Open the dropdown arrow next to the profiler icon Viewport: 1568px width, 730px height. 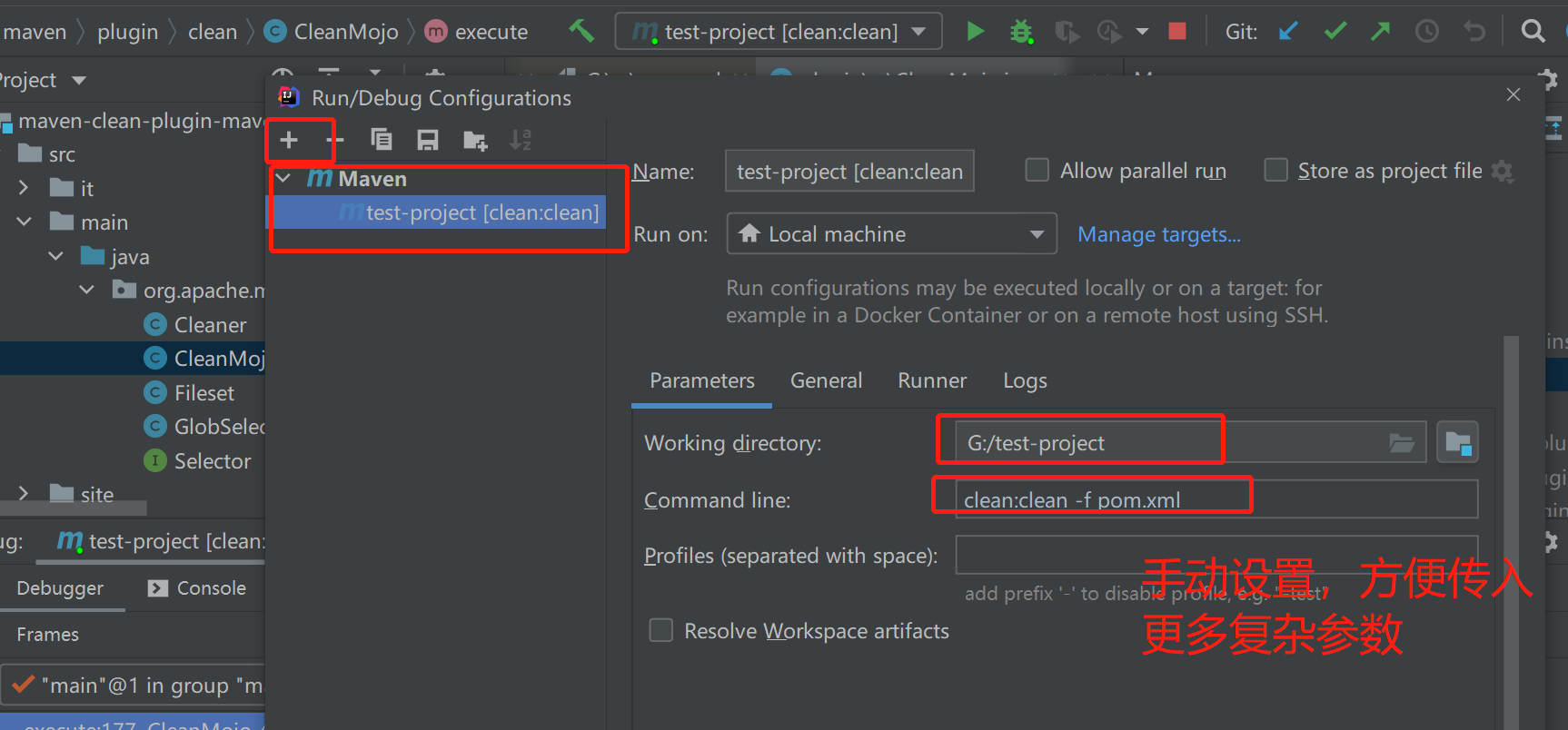tap(1143, 32)
